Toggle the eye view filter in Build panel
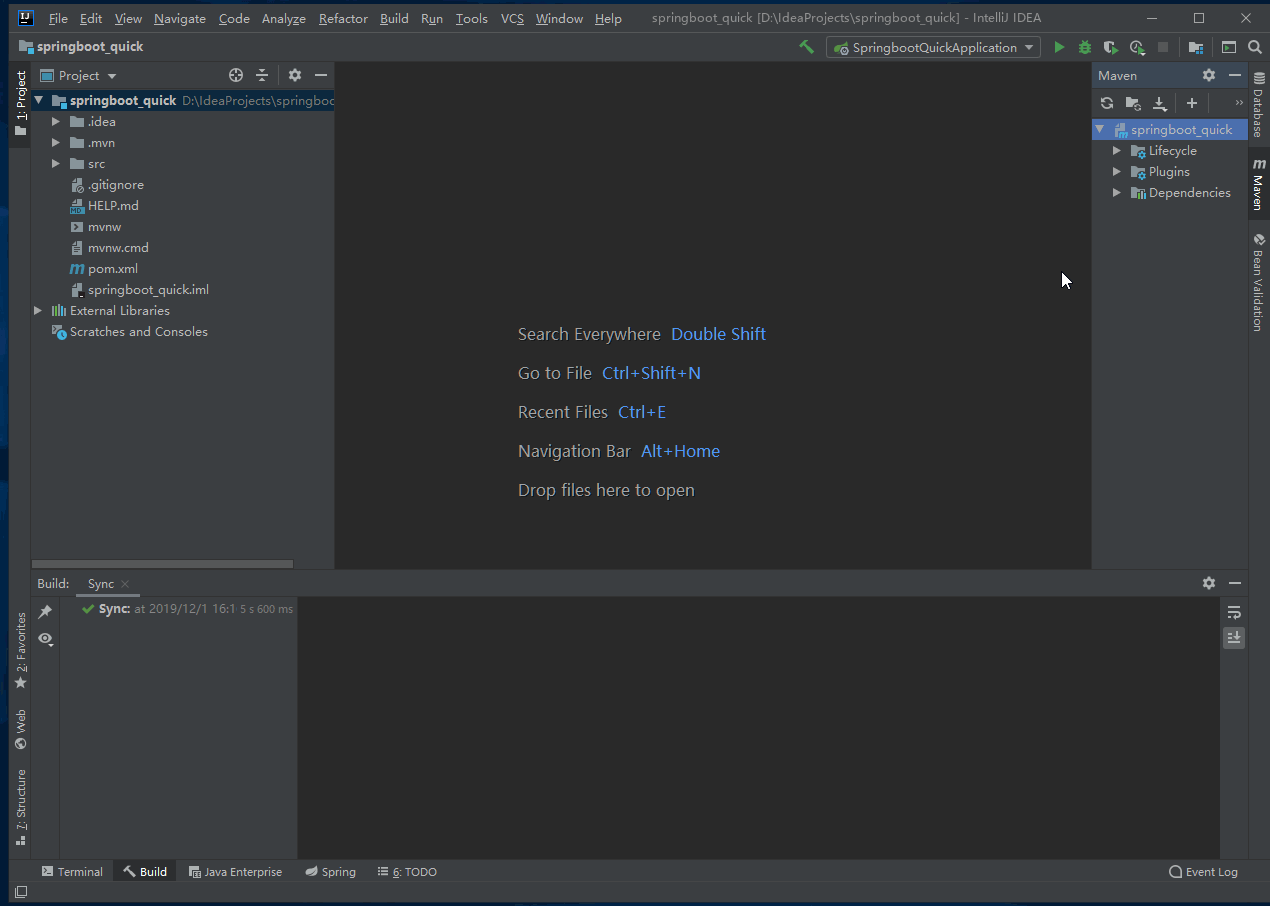1270x906 pixels. (x=45, y=638)
